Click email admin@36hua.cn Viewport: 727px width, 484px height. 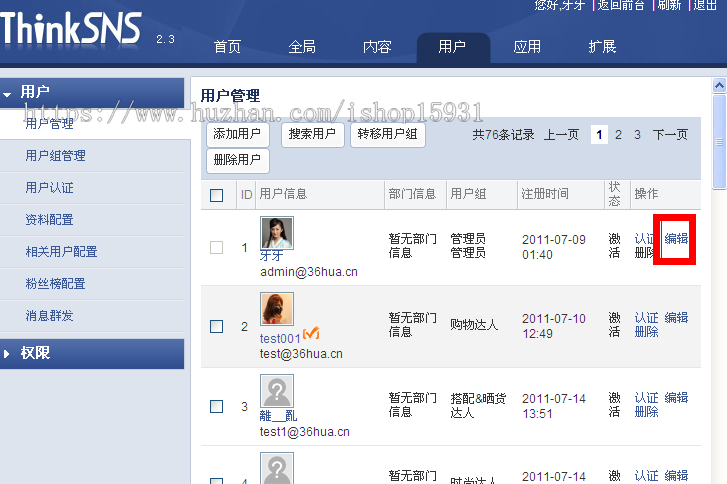(309, 272)
